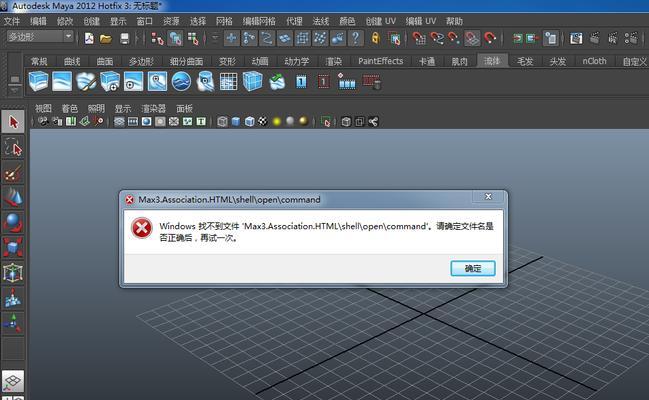
Task: Click the blue initial state '1' shelf icon
Action: 301,81
